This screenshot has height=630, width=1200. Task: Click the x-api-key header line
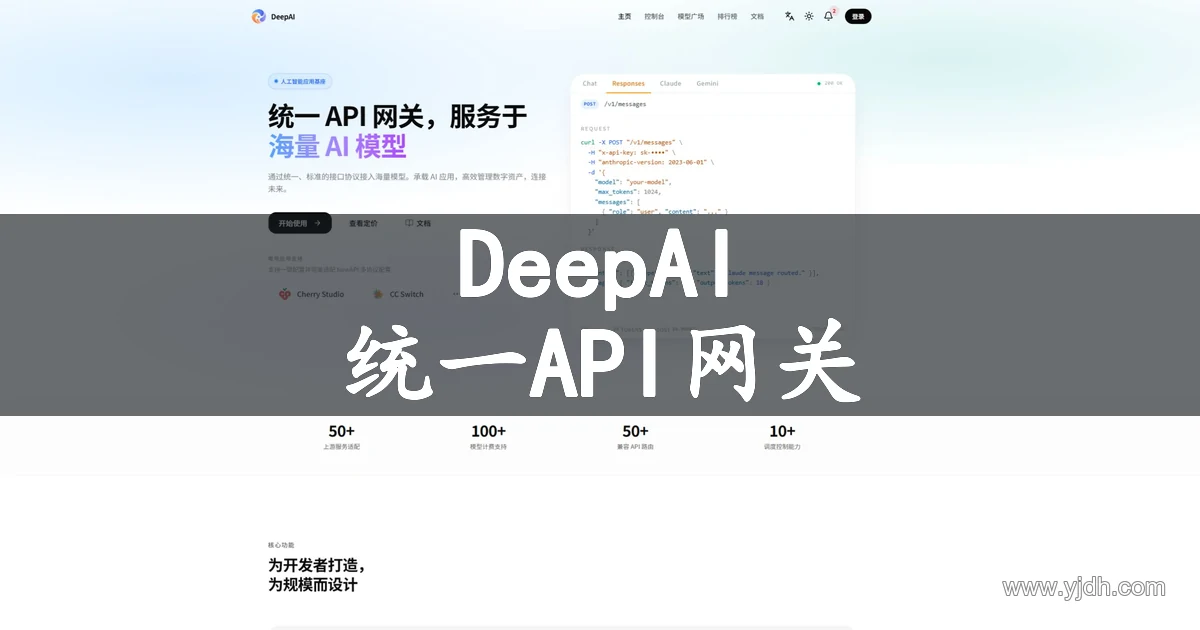pos(631,152)
